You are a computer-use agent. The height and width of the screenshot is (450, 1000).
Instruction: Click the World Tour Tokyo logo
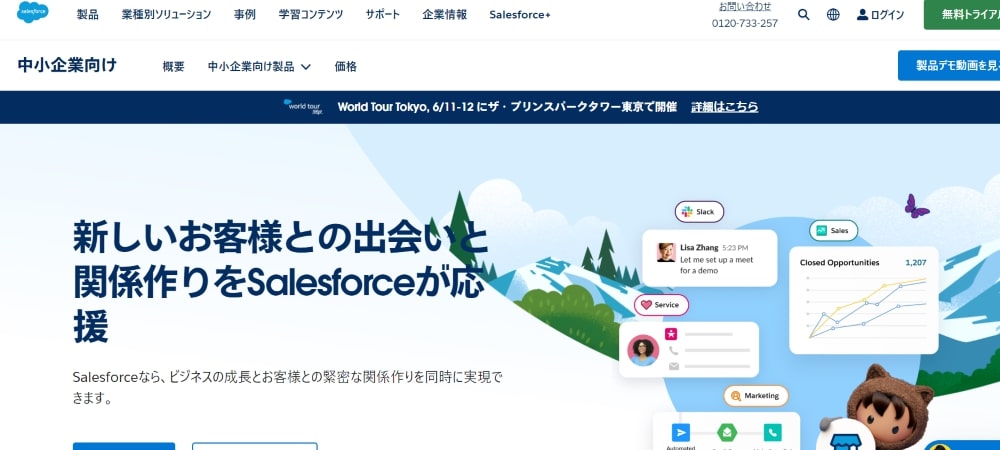click(303, 106)
